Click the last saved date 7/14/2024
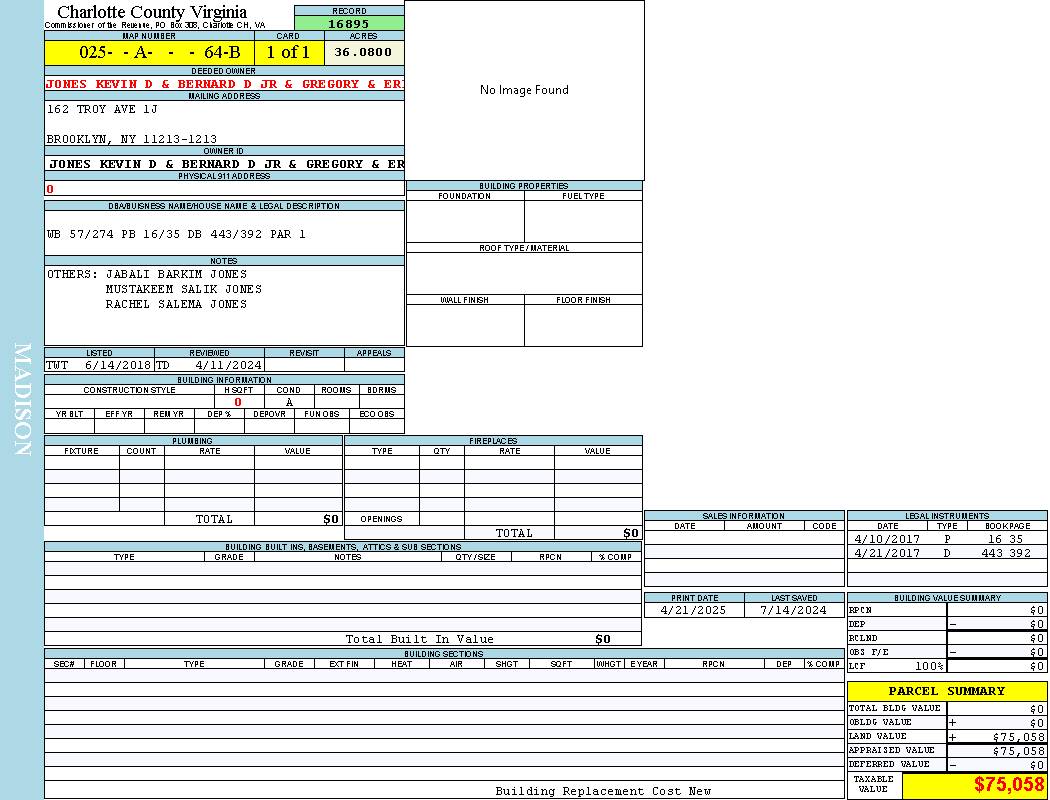This screenshot has width=1050, height=800. click(793, 610)
